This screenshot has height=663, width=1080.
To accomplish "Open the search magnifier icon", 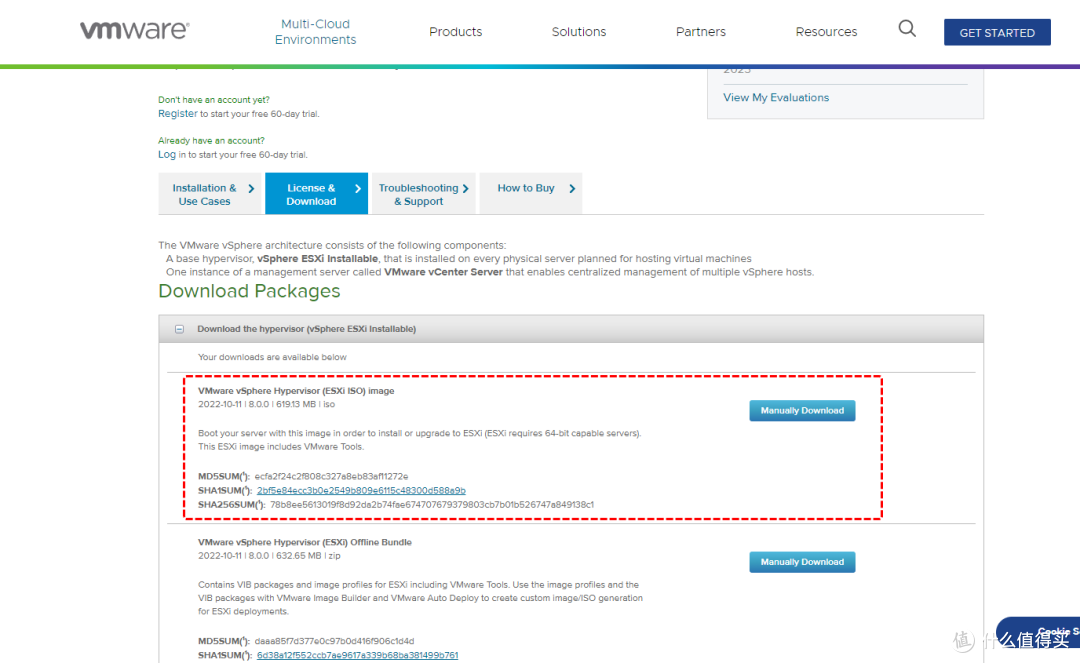I will click(907, 29).
